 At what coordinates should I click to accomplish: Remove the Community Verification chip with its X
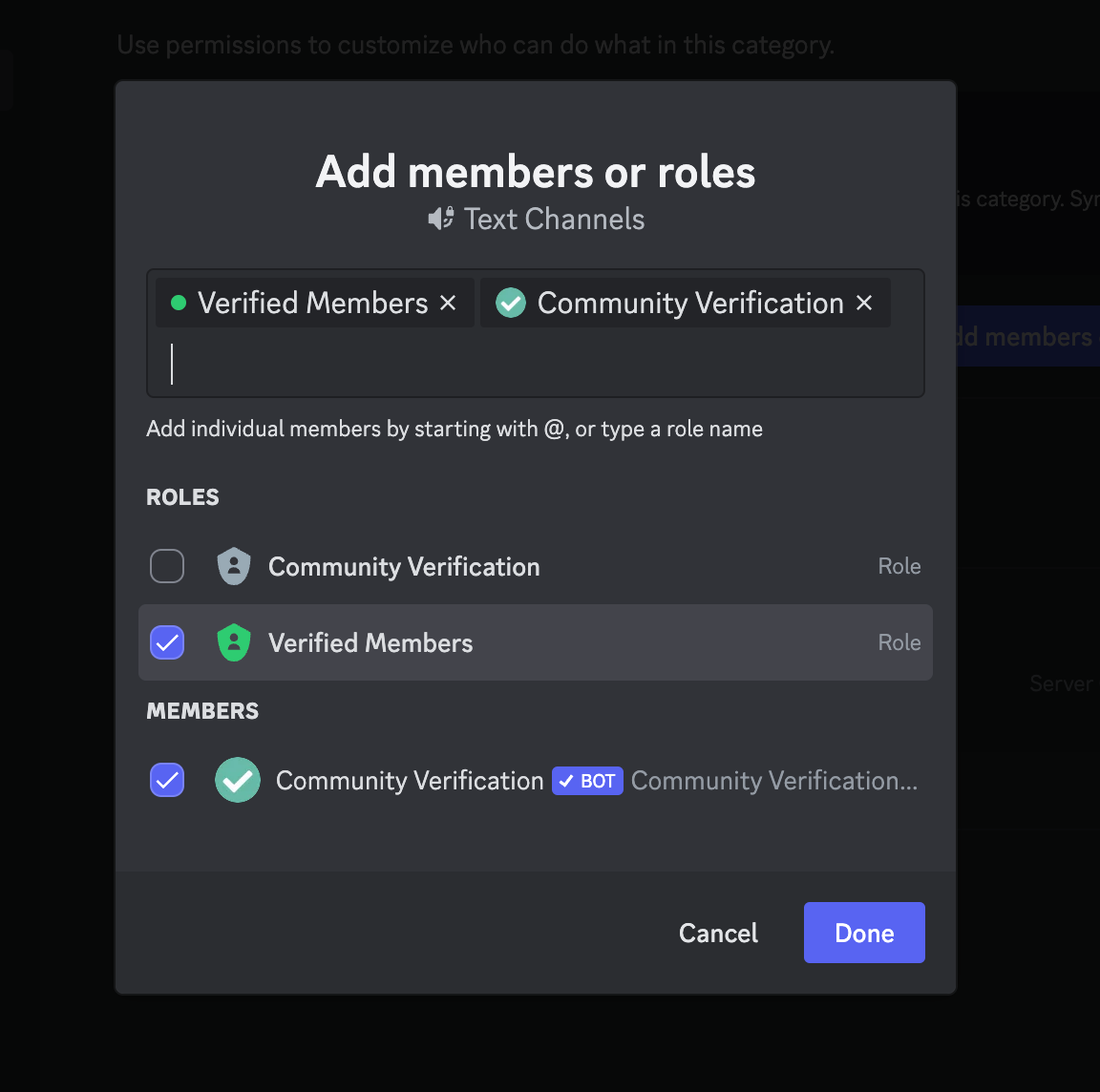(864, 304)
